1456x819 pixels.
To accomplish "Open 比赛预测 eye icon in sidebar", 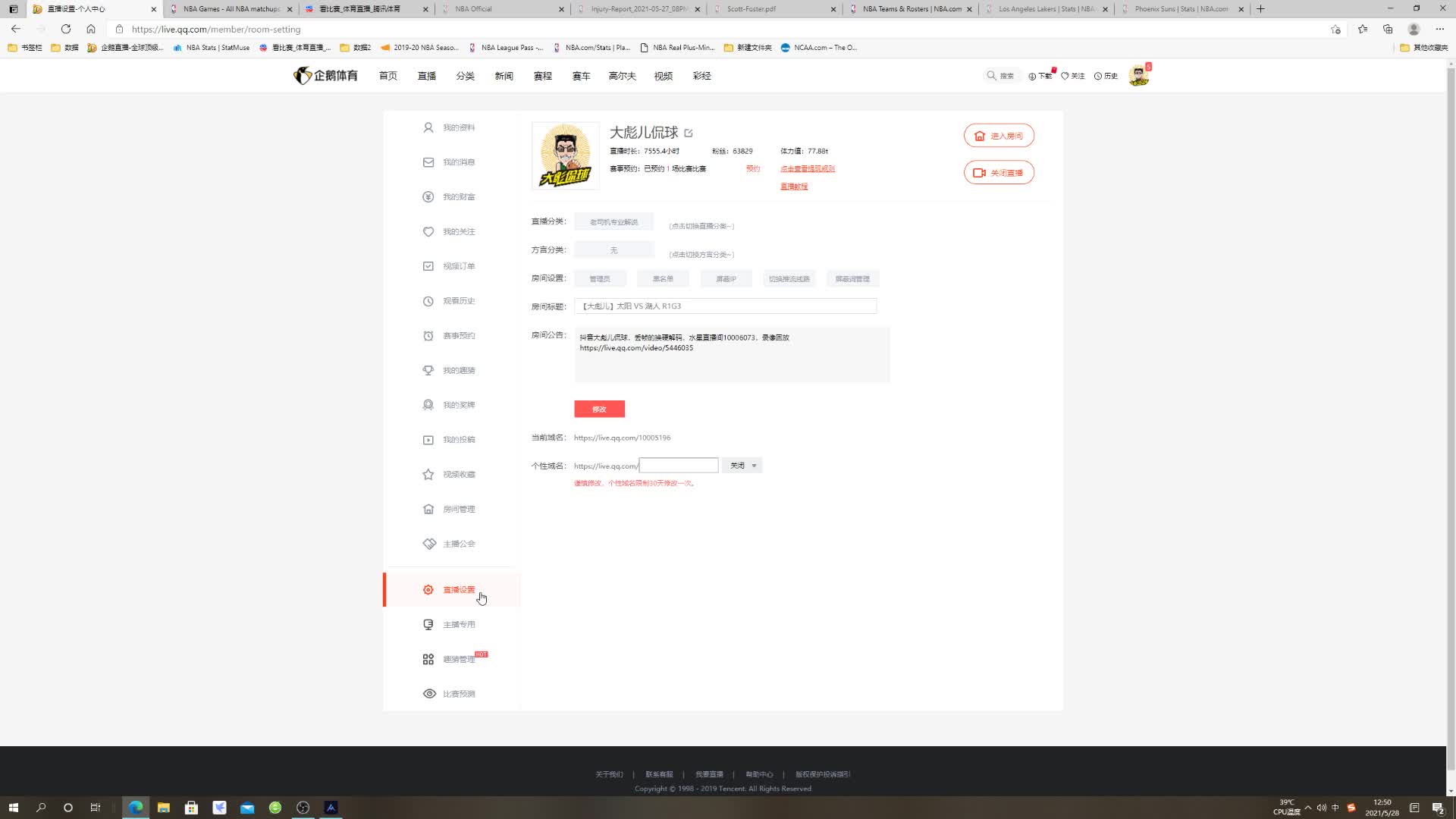I will (x=429, y=694).
